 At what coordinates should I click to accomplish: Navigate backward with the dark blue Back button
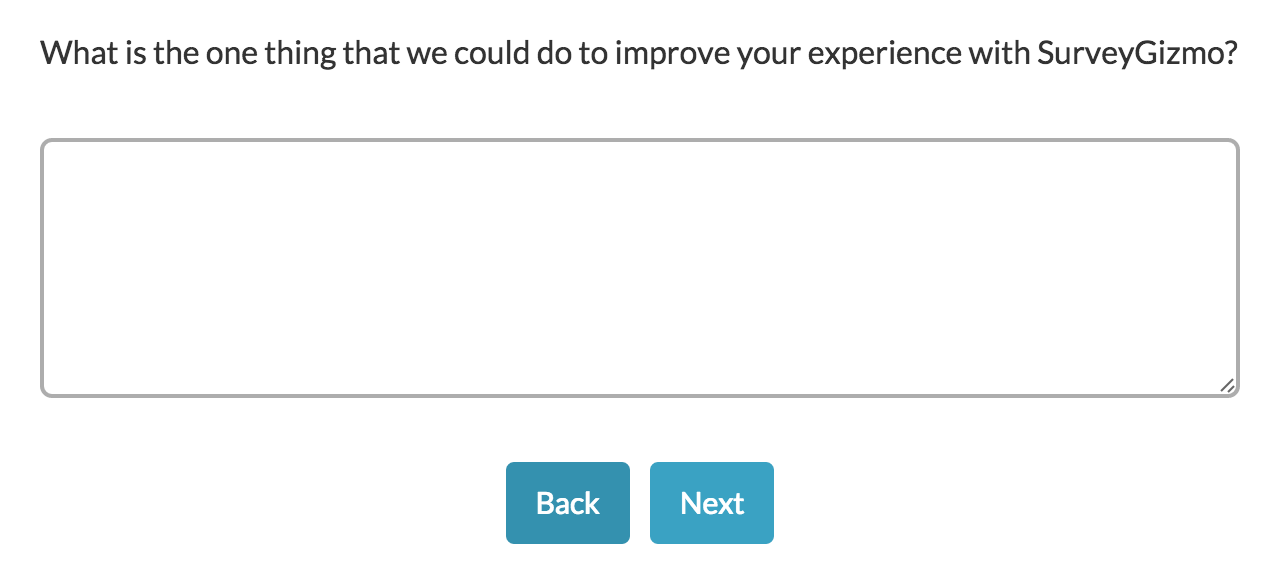(567, 503)
